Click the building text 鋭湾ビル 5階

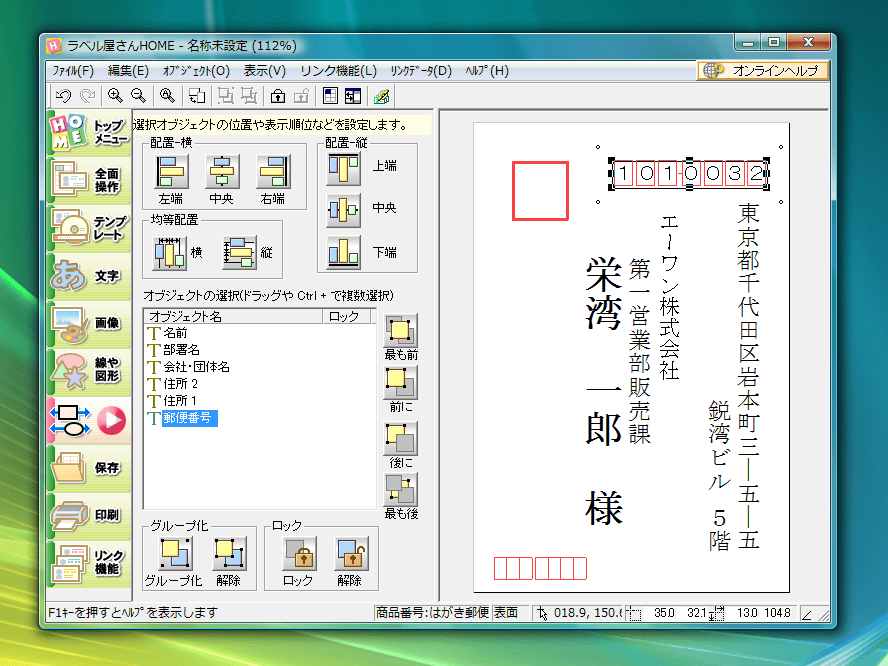coord(719,476)
